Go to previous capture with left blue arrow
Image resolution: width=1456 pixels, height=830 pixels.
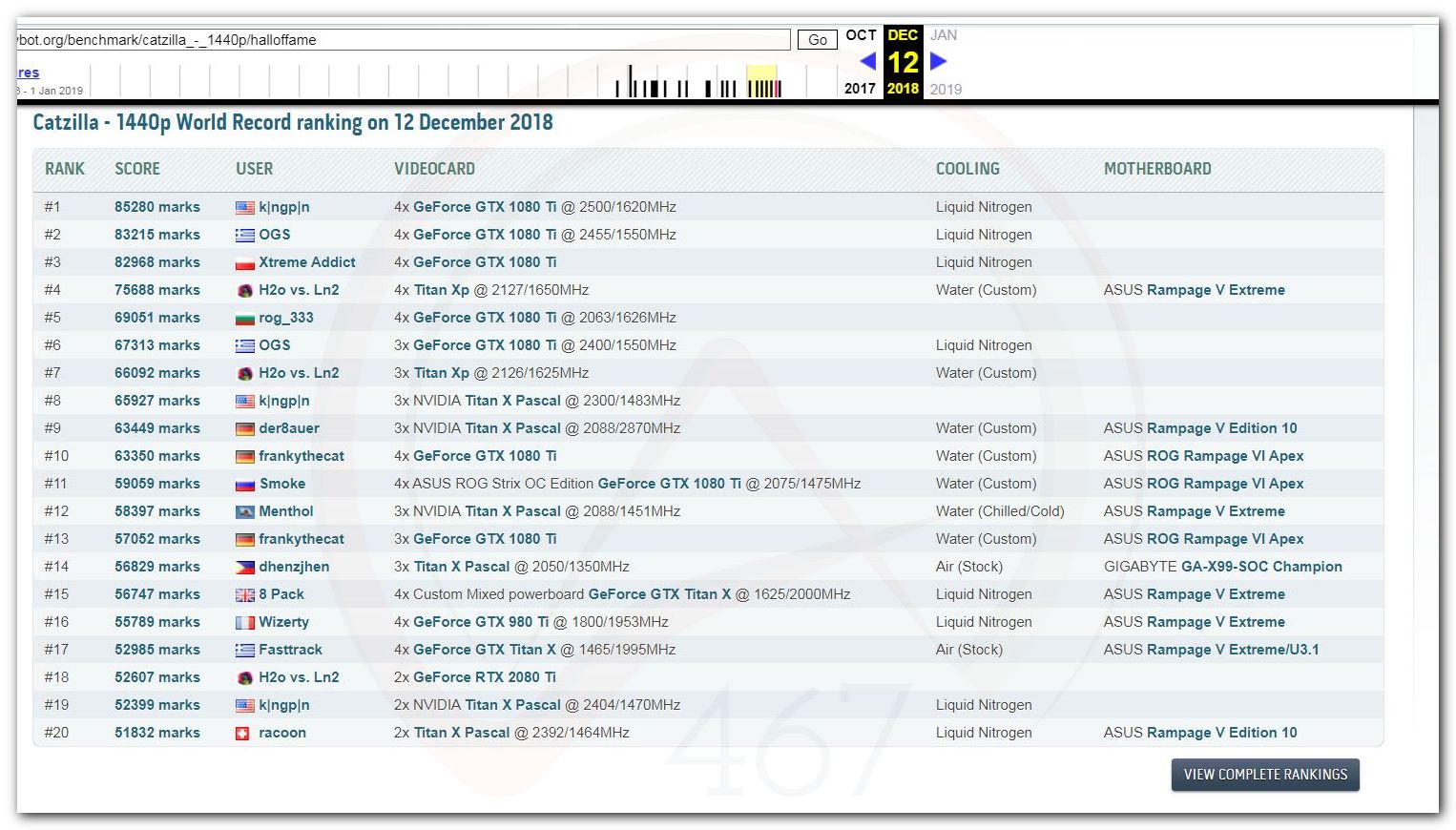pyautogui.click(x=867, y=61)
